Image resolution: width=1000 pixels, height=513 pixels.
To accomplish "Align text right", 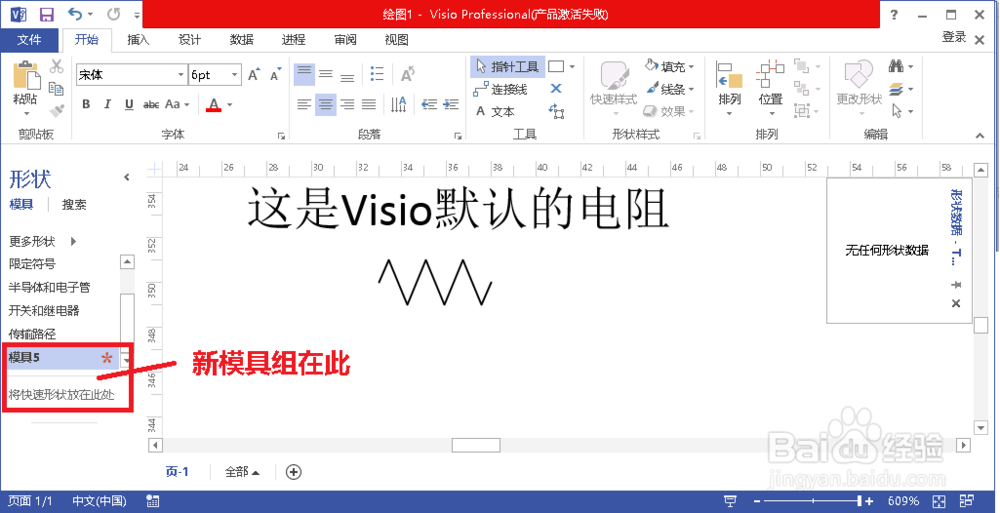I will coord(347,103).
